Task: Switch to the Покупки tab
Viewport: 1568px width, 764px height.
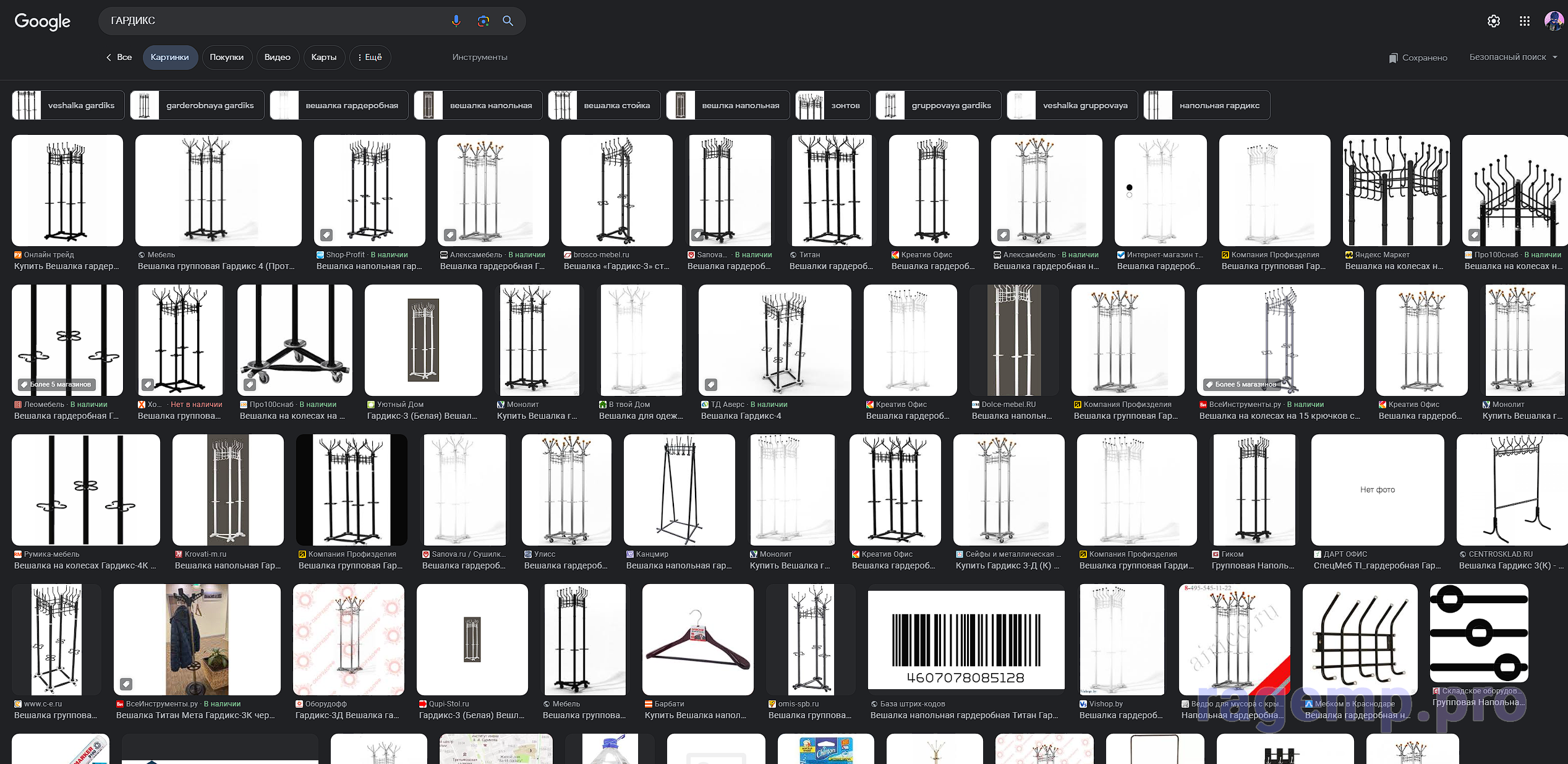Action: tap(226, 57)
